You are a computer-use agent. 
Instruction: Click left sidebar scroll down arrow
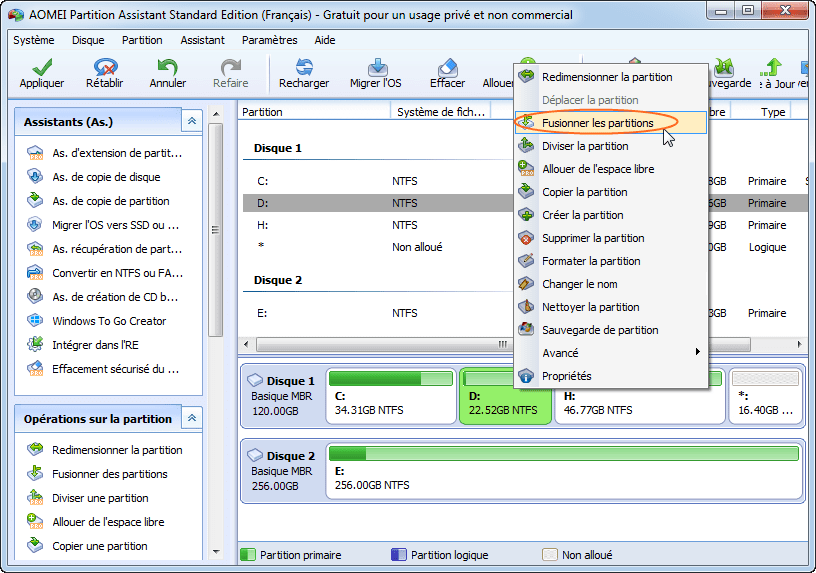216,552
